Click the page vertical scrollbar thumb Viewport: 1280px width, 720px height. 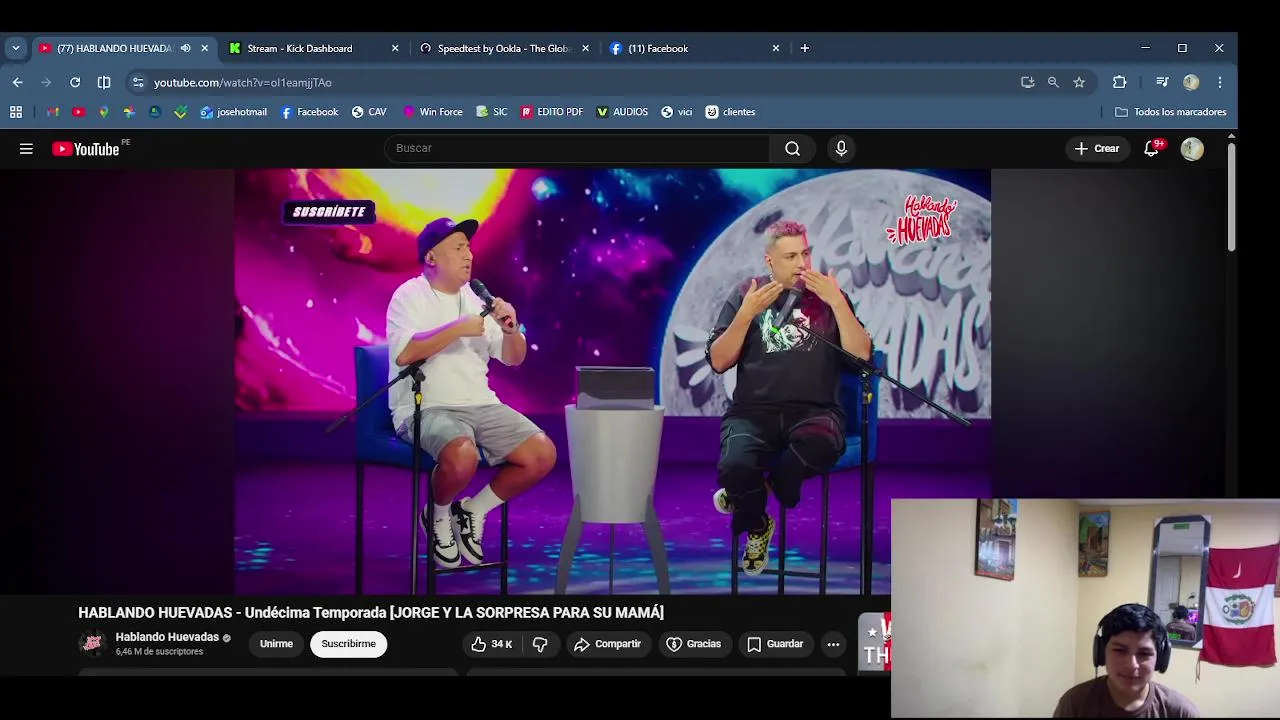point(1231,197)
